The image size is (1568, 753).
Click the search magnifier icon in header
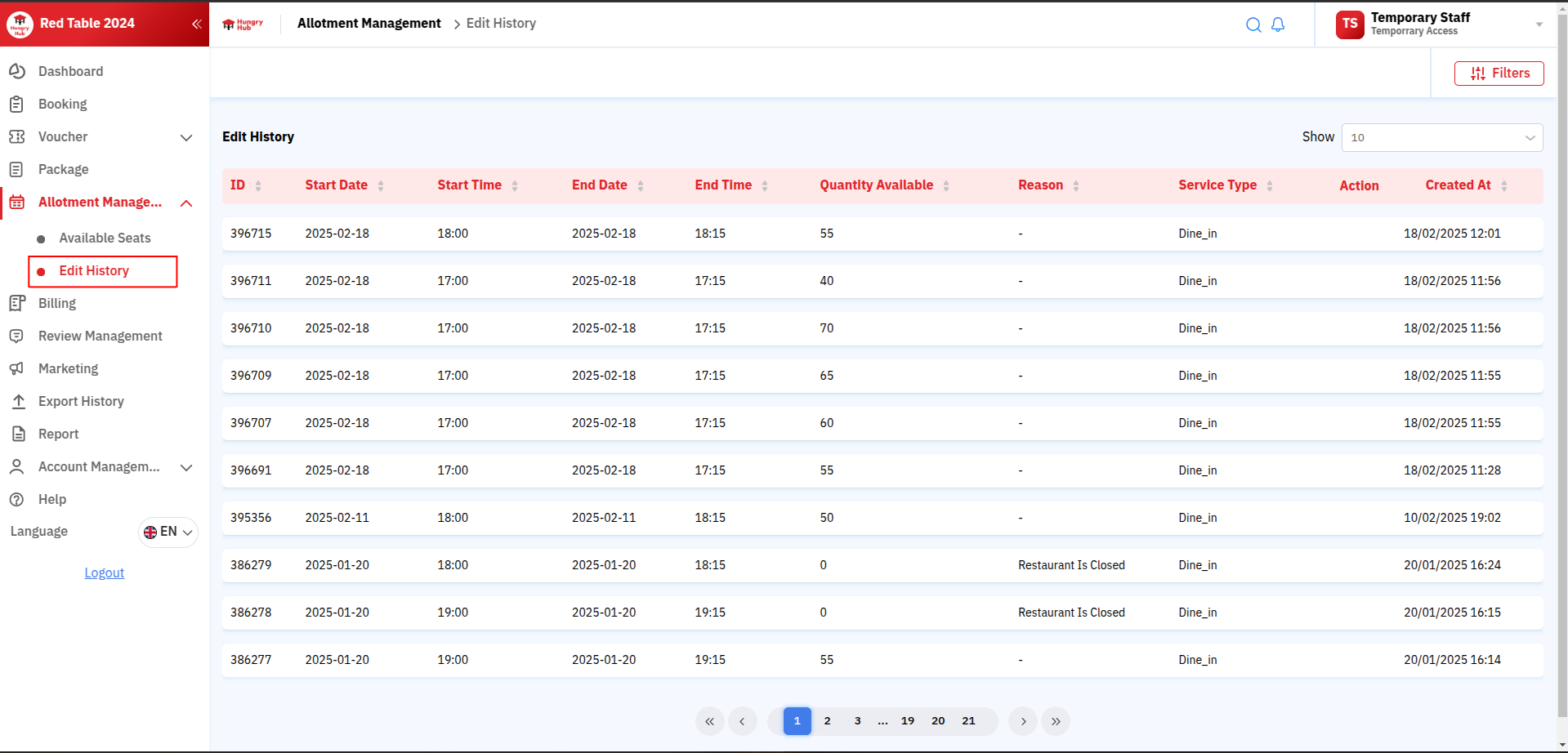coord(1253,25)
